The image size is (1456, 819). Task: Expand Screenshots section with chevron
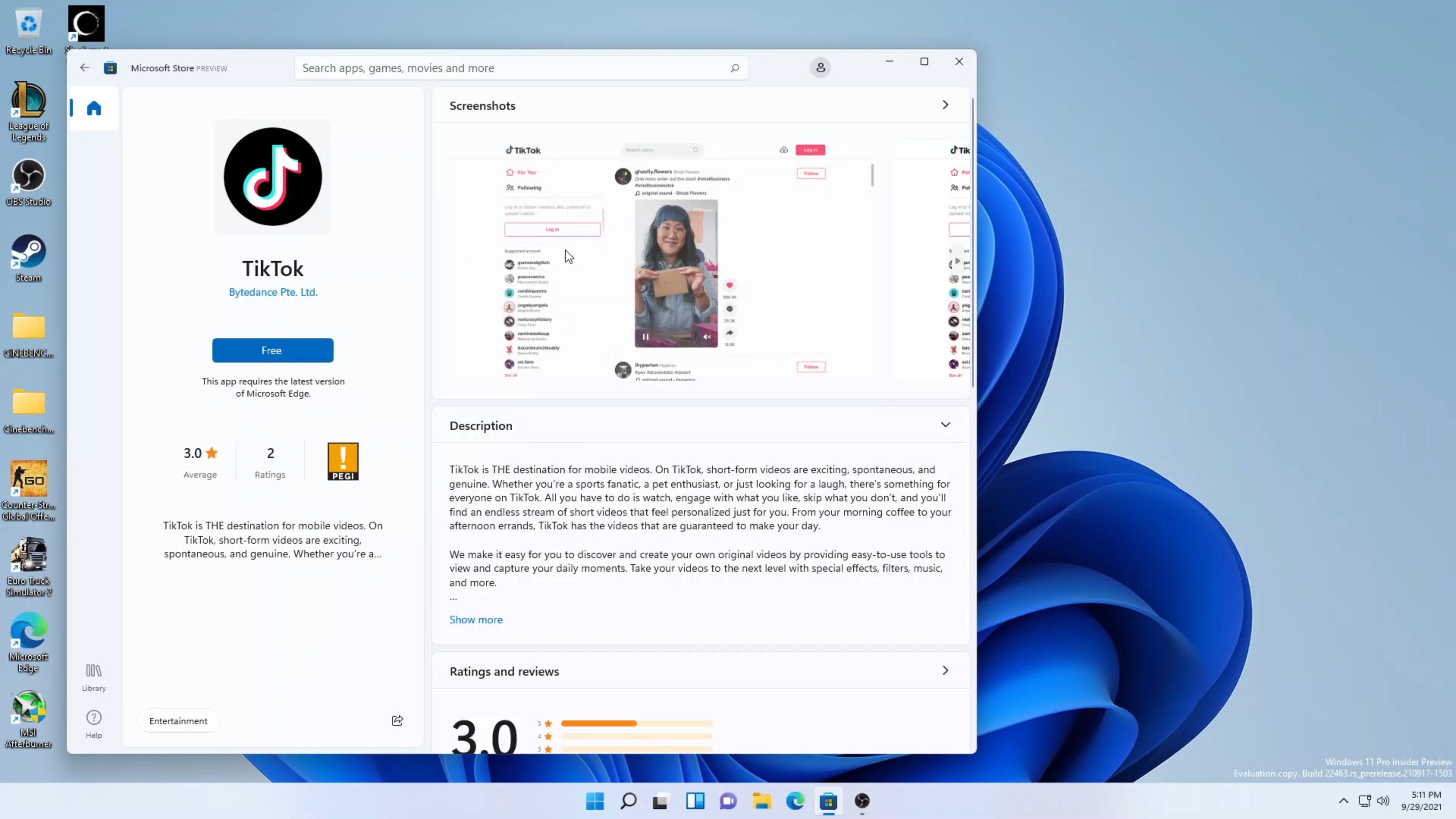(x=945, y=105)
